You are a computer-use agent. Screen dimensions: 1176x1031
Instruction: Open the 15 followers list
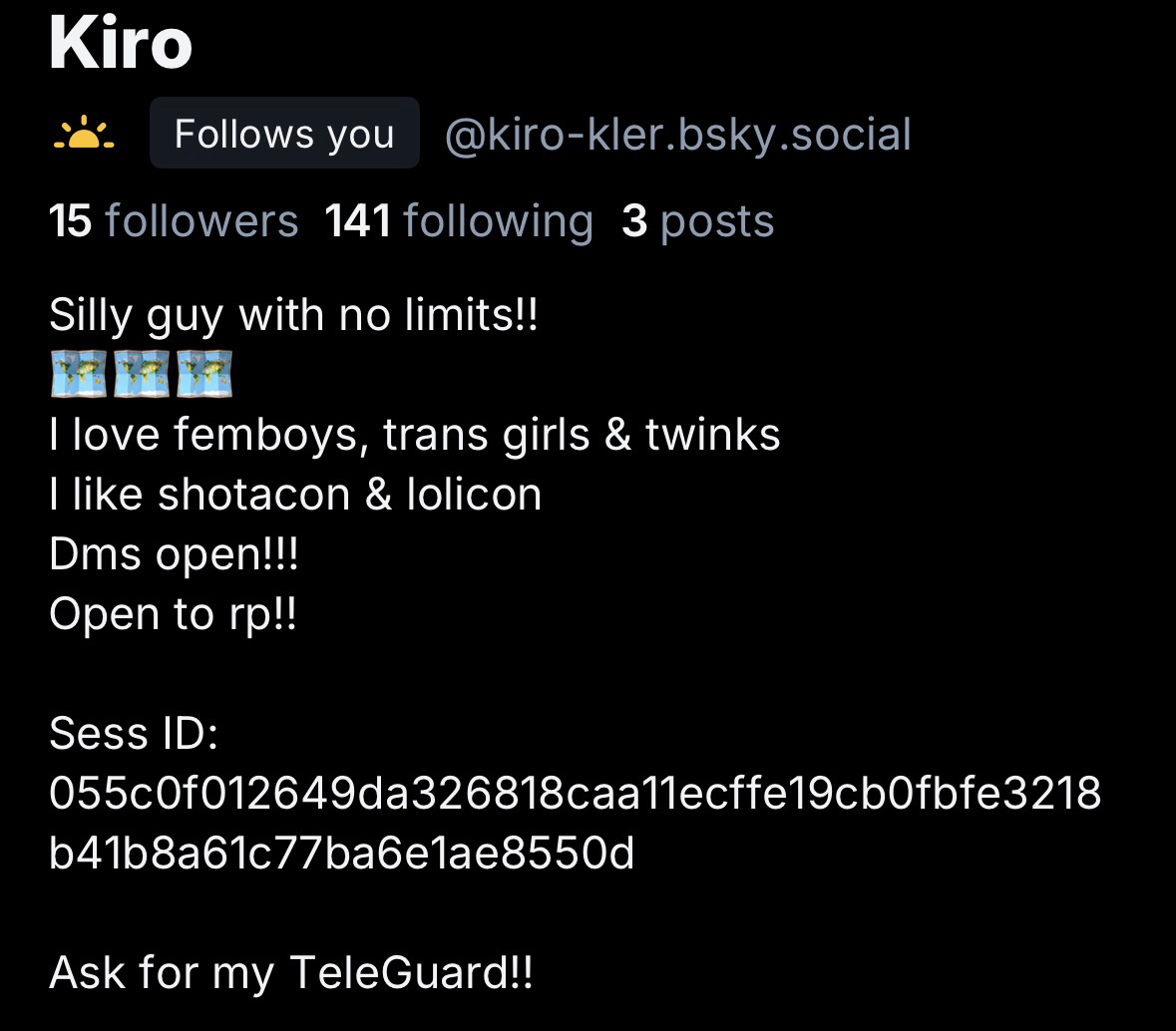174,221
